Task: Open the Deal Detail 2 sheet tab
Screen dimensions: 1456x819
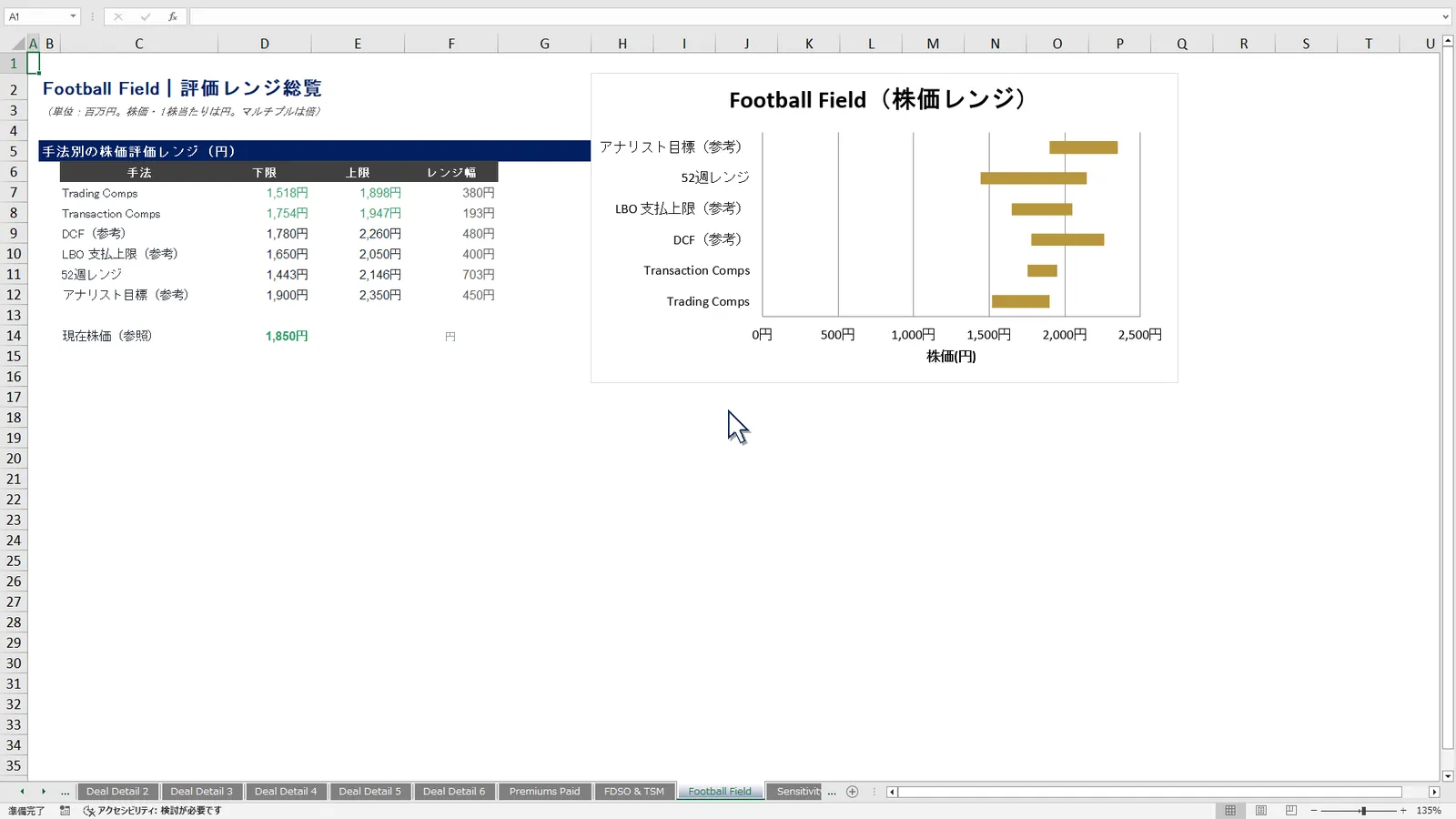Action: coord(117,792)
